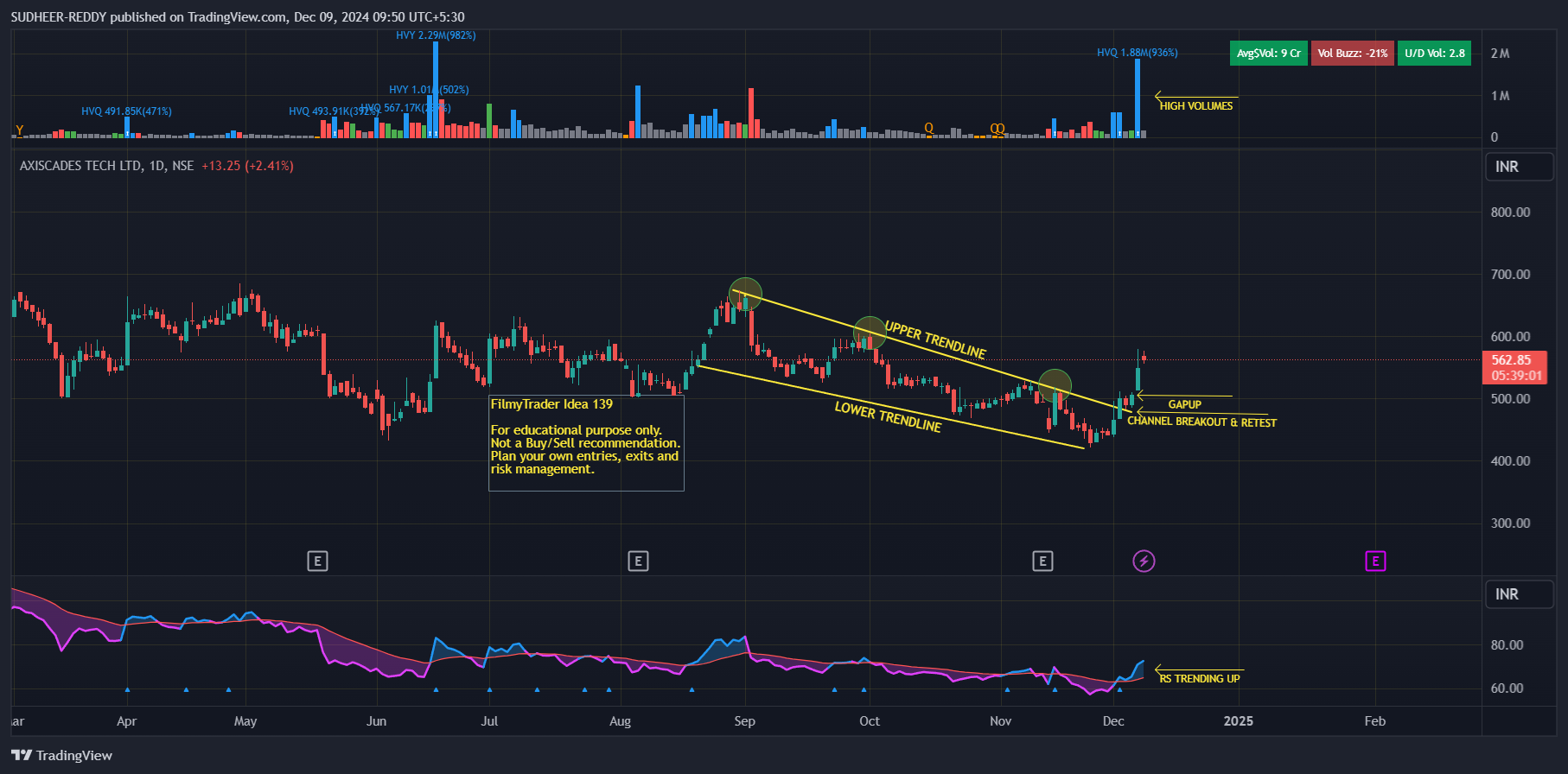Click the green circle at the September peak
The width and height of the screenshot is (1568, 774).
[745, 295]
